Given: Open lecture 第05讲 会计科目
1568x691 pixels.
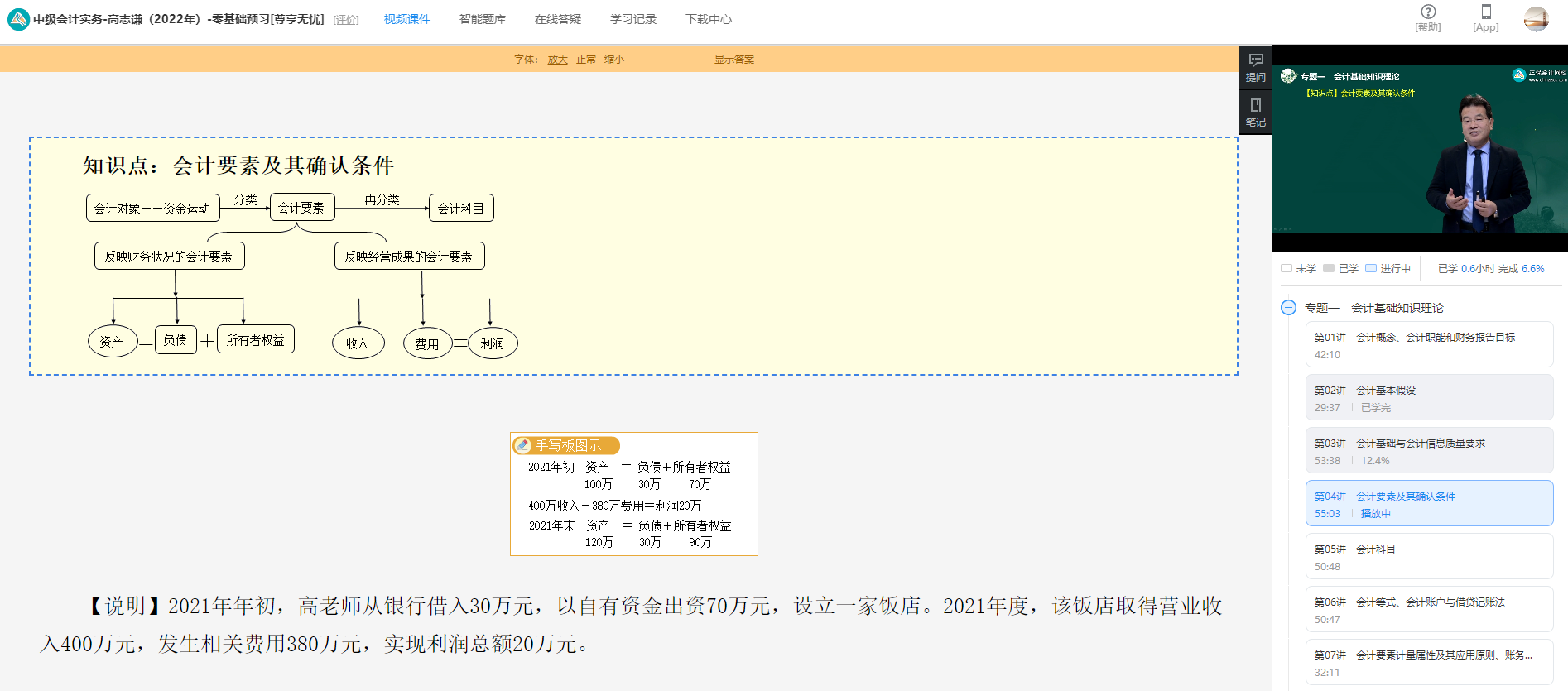Looking at the screenshot, I should tap(1429, 556).
